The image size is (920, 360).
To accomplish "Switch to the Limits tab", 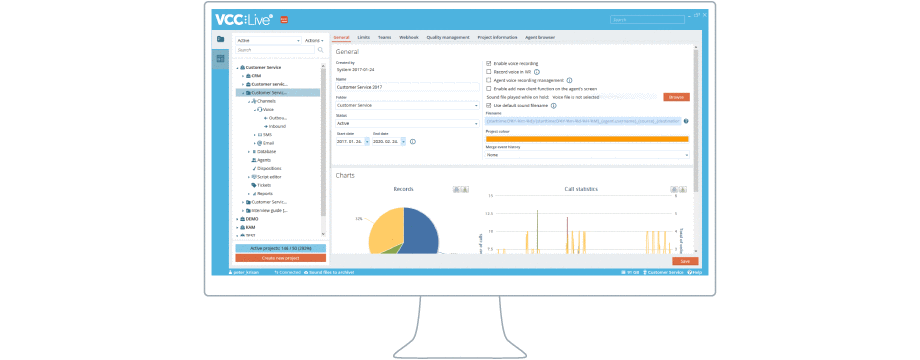I will [364, 37].
